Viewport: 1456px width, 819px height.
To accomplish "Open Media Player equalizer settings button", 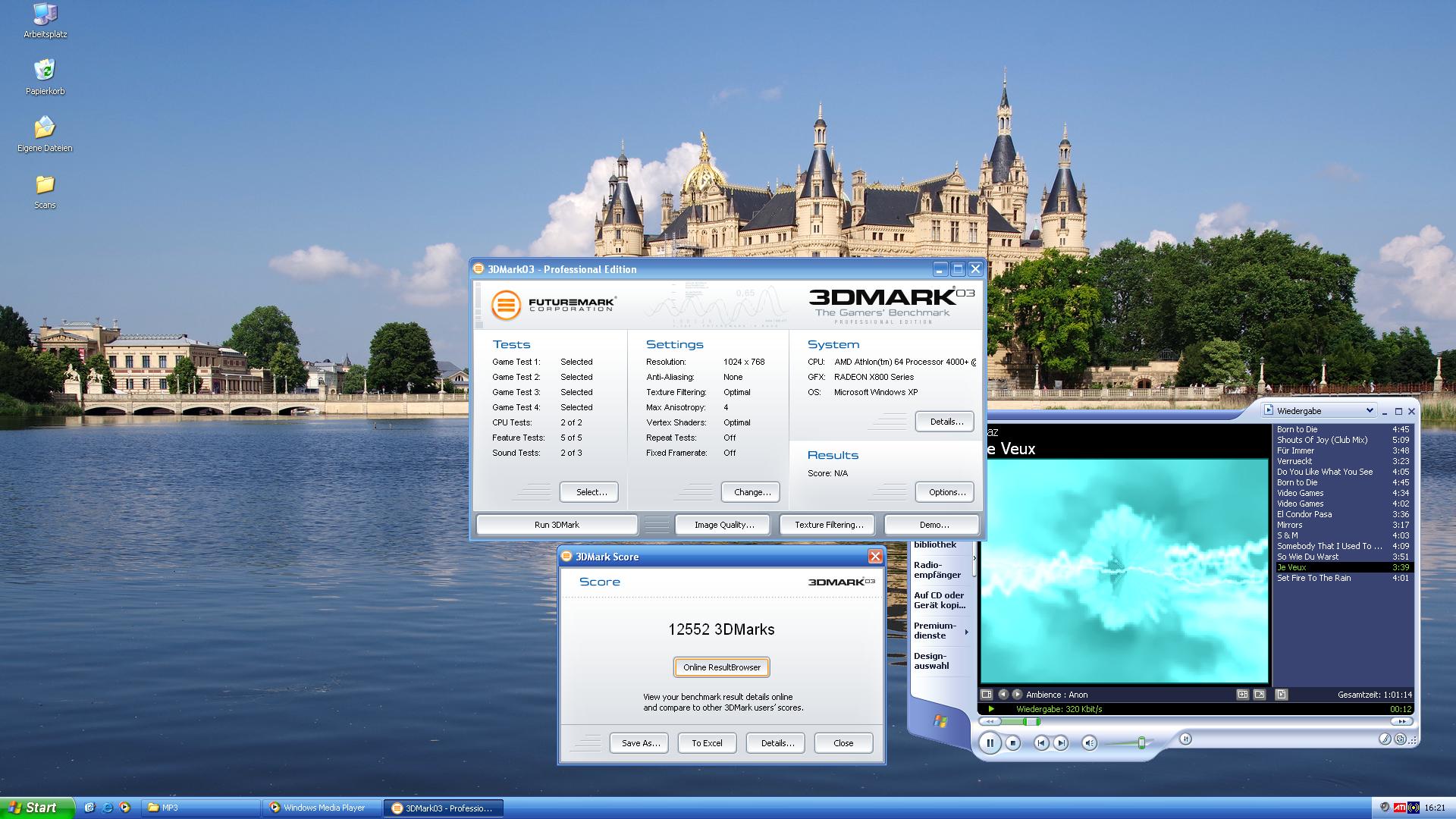I will tap(1185, 739).
